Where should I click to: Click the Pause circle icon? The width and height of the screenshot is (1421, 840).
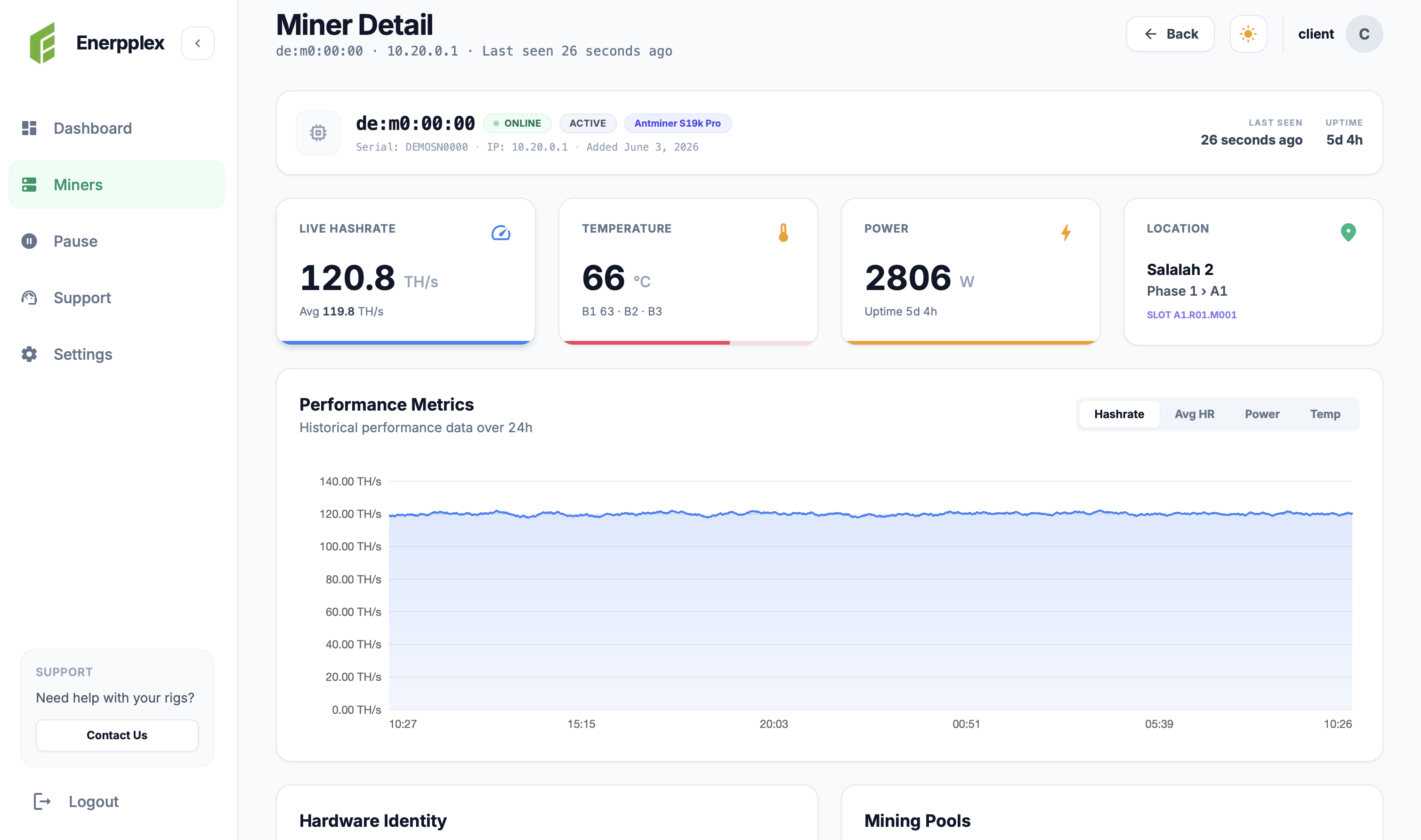(x=29, y=241)
